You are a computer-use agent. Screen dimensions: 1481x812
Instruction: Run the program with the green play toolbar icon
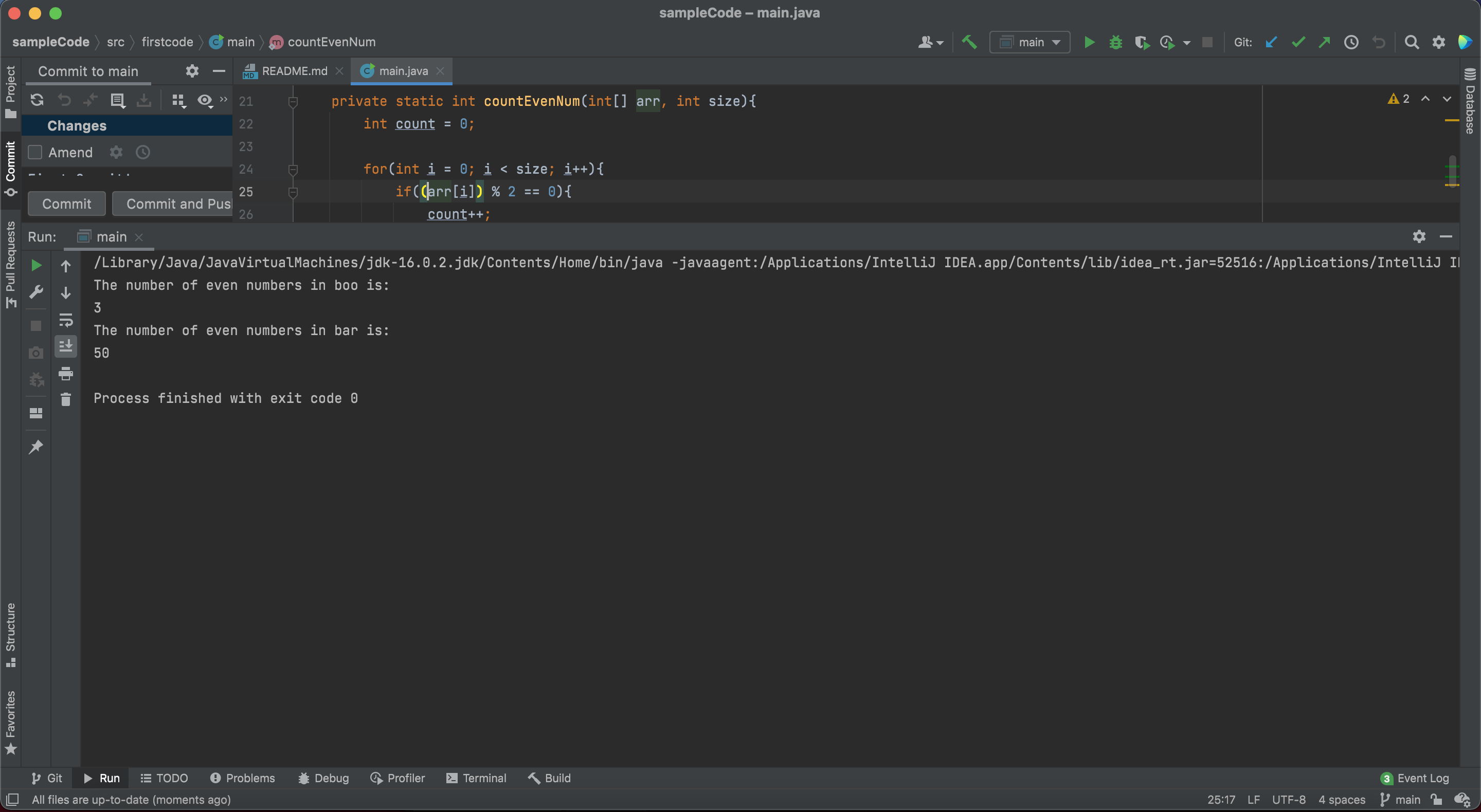(x=1089, y=42)
